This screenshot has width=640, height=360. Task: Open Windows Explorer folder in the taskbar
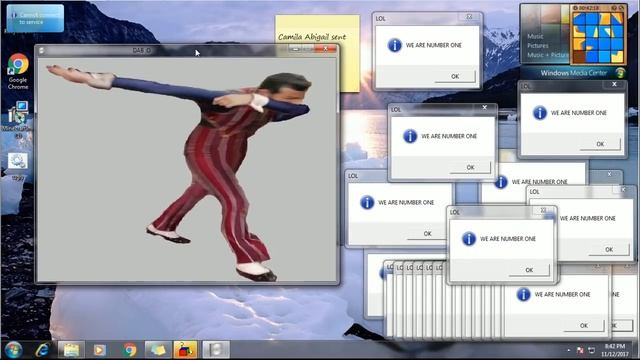coord(71,350)
